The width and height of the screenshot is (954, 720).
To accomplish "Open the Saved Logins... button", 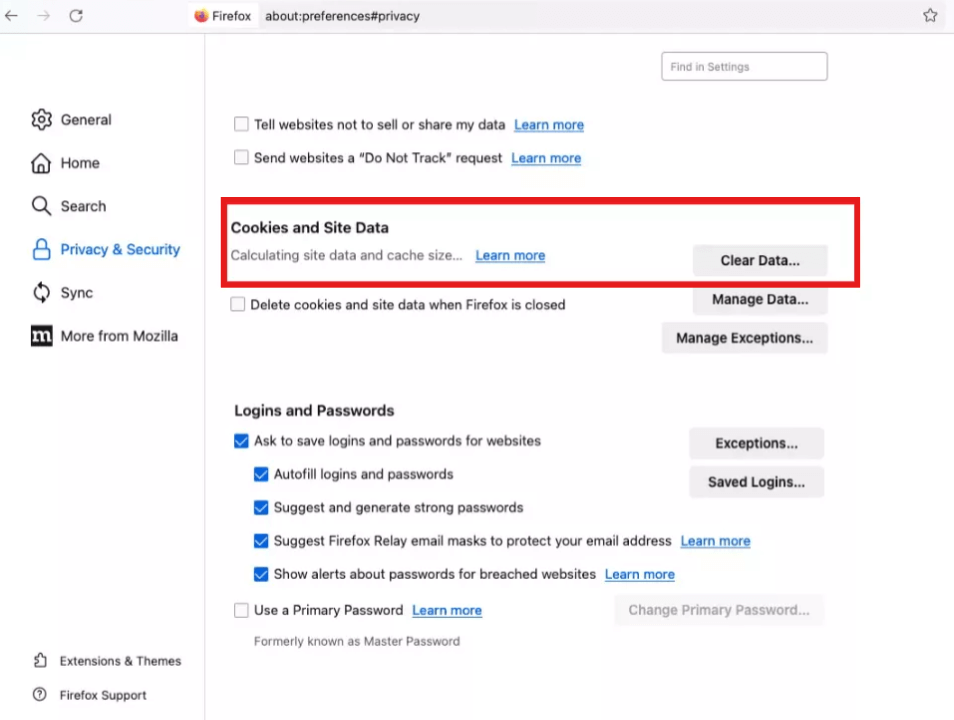I will click(756, 482).
